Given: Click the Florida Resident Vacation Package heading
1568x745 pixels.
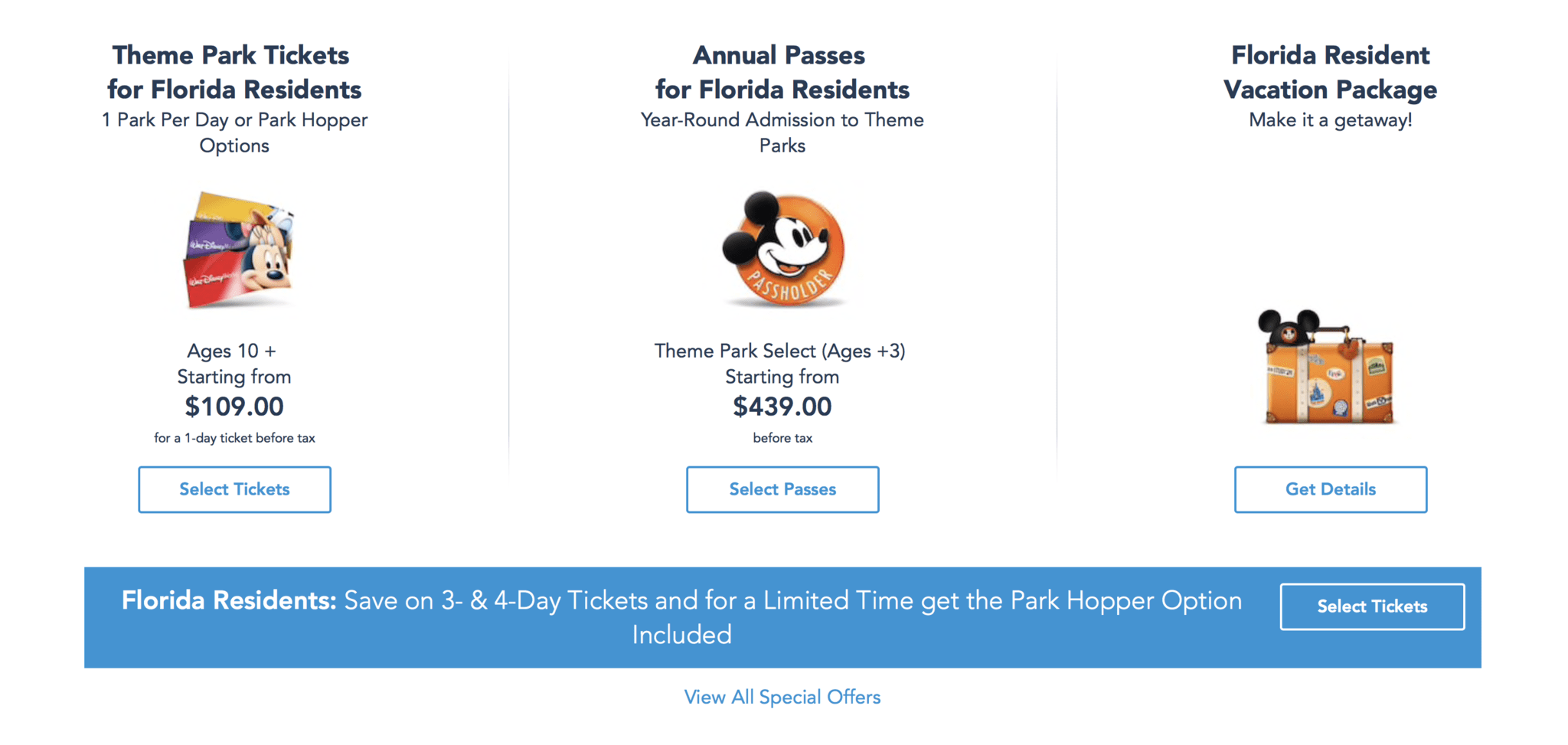Looking at the screenshot, I should tap(1330, 72).
